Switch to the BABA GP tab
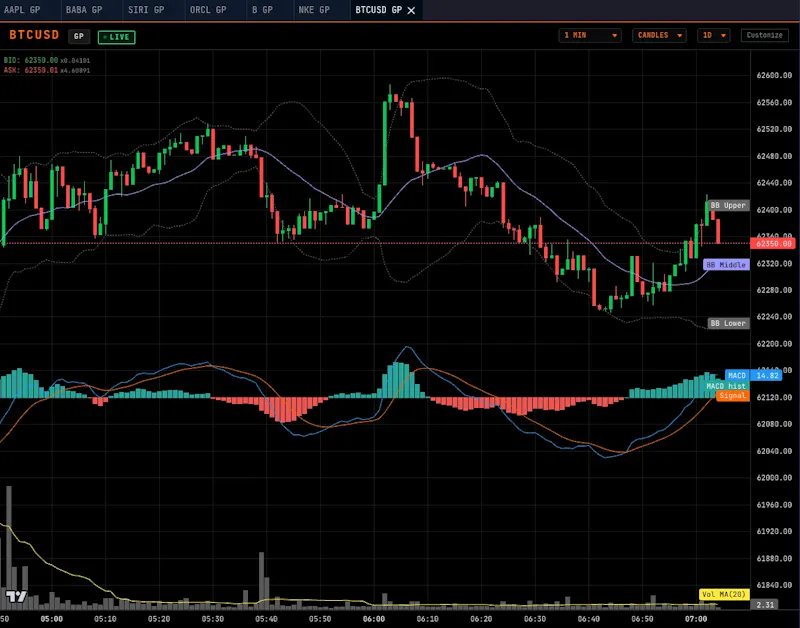This screenshot has height=628, width=800. pyautogui.click(x=84, y=10)
